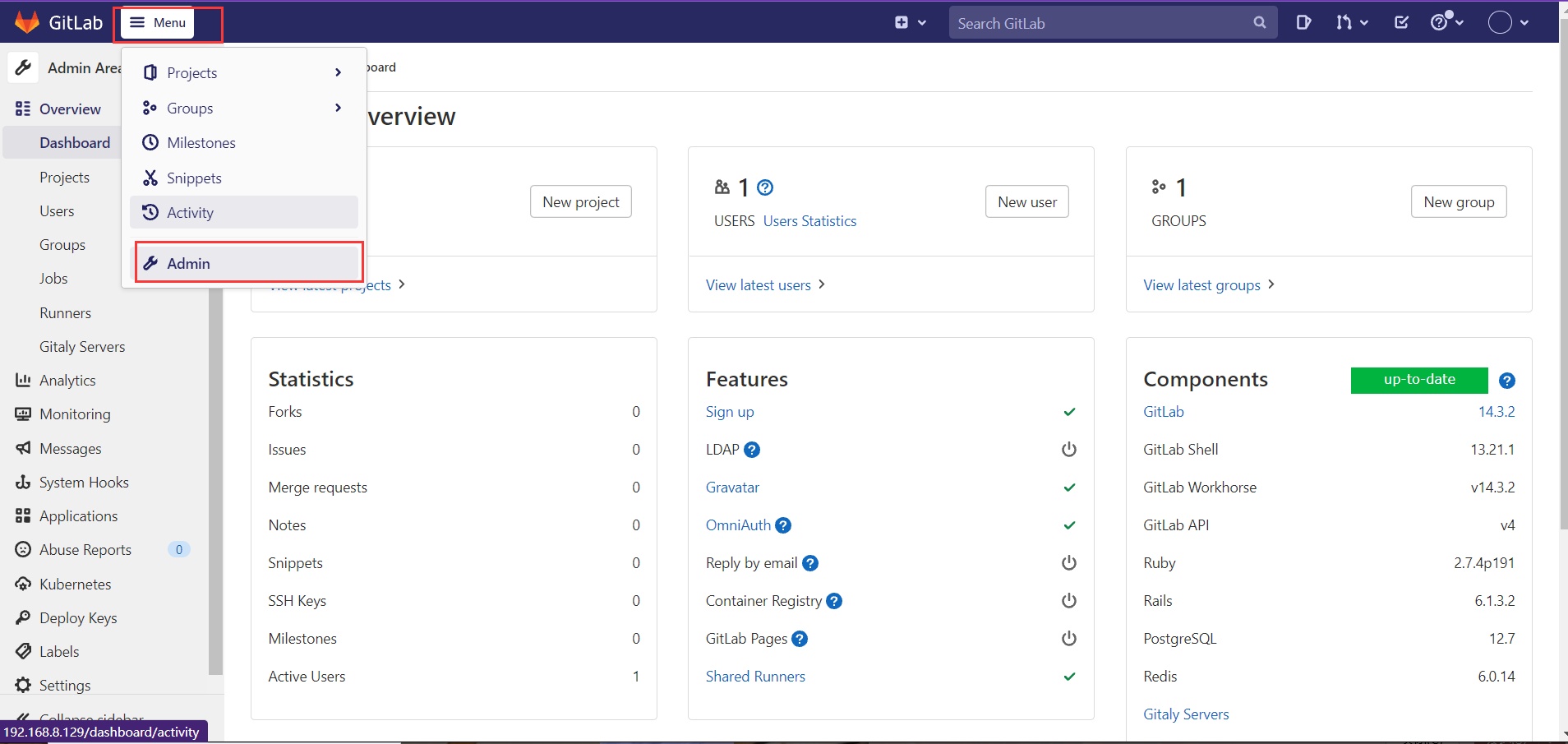Open the to-do list icon
1568x744 pixels.
point(1402,23)
